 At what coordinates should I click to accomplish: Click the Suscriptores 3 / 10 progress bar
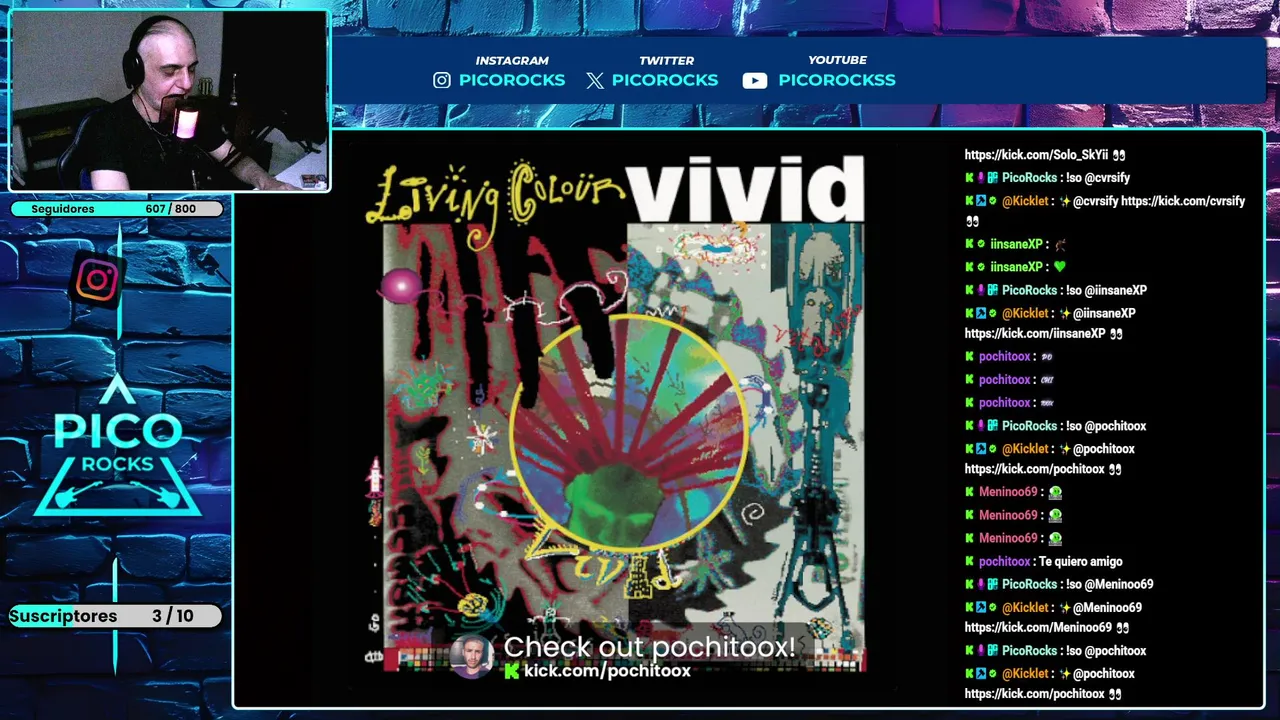click(x=116, y=616)
